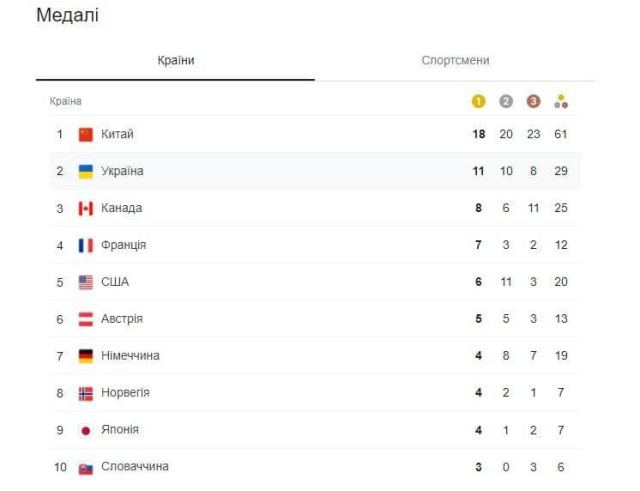Click the Slovakia flag icon

(86, 467)
